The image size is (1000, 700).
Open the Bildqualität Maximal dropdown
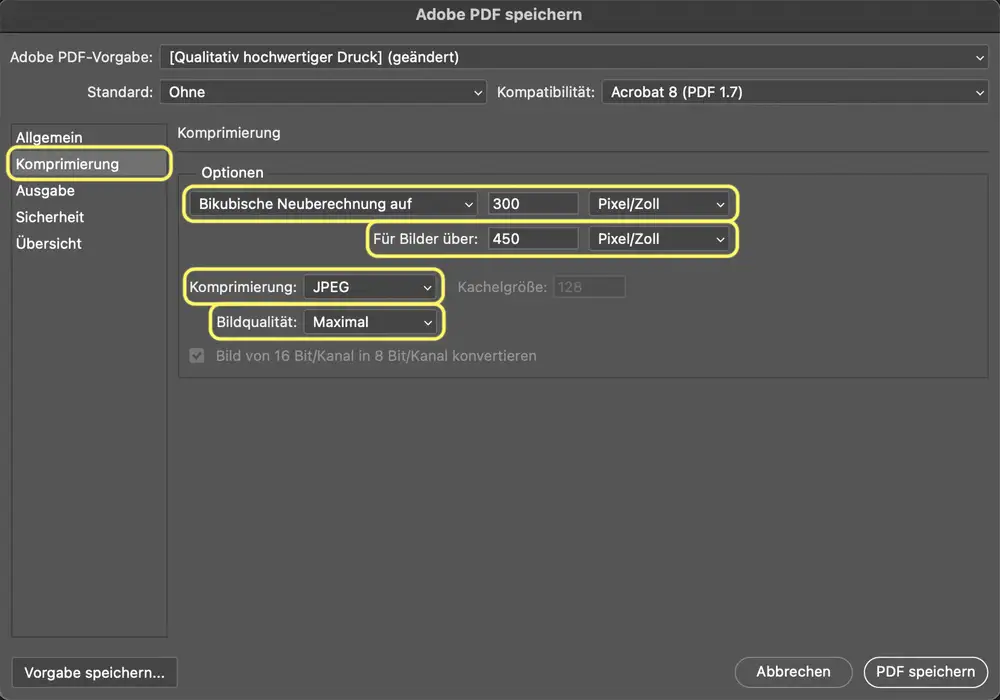[x=371, y=323]
